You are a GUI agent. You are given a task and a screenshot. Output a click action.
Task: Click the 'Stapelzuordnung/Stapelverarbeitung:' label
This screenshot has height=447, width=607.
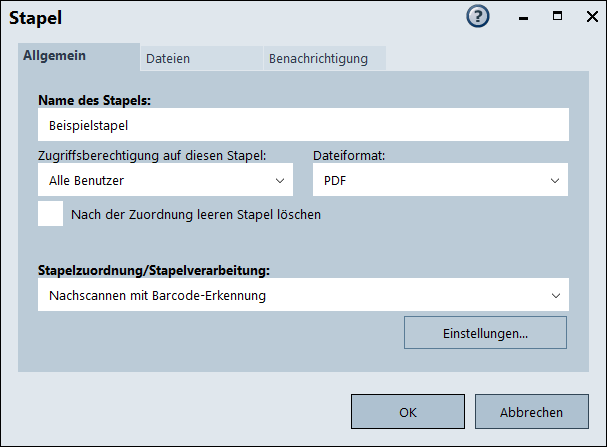155,270
